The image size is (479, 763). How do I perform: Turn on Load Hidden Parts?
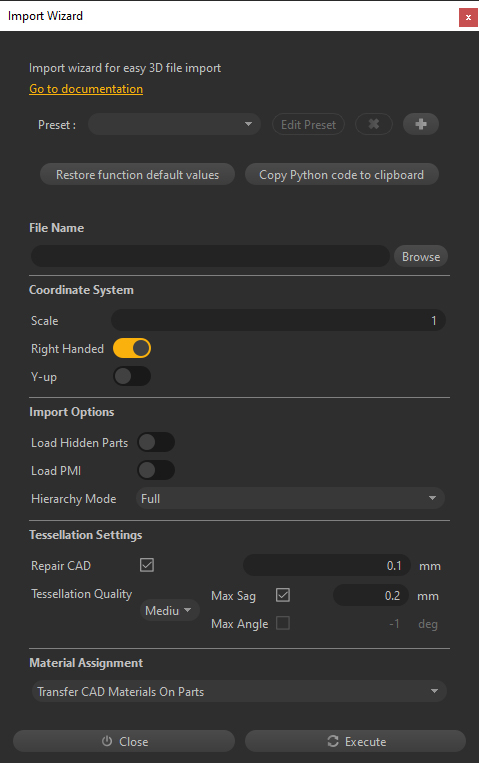[156, 442]
